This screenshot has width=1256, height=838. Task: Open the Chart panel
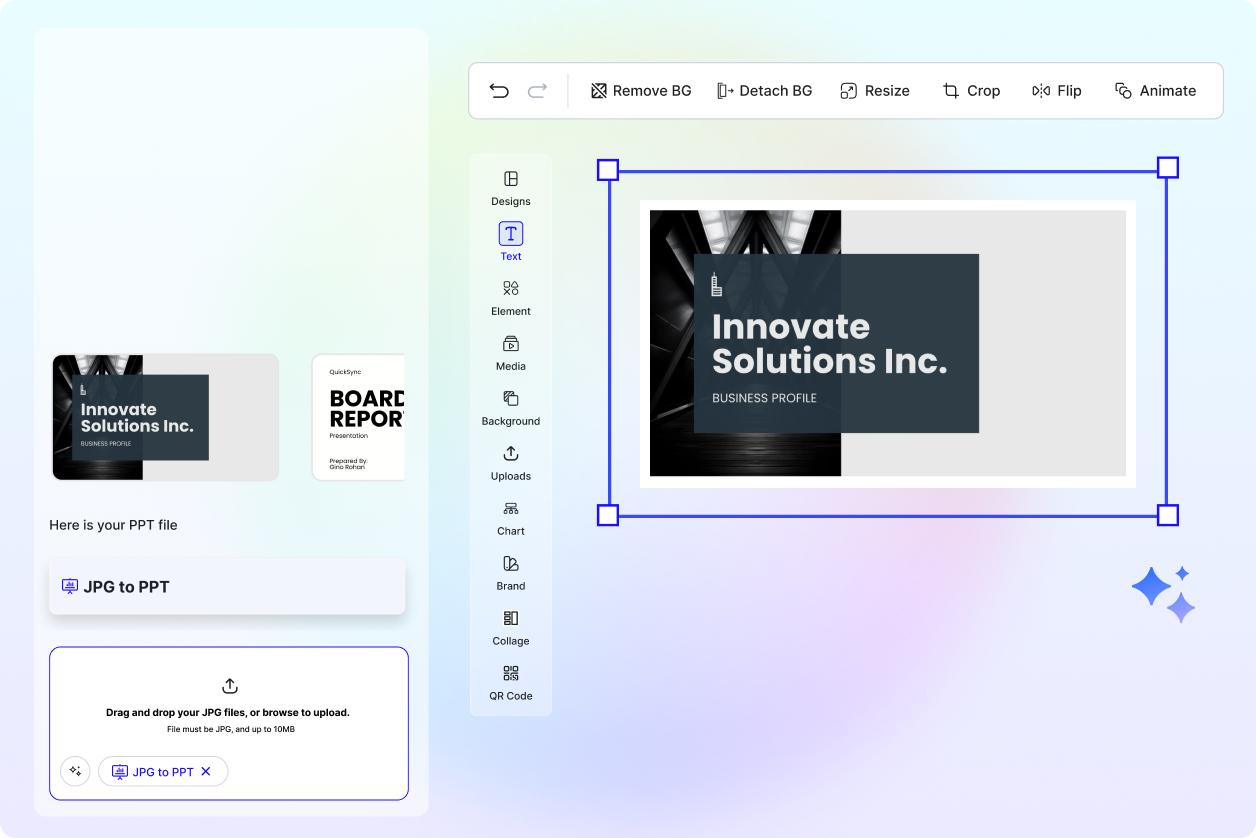[x=510, y=518]
